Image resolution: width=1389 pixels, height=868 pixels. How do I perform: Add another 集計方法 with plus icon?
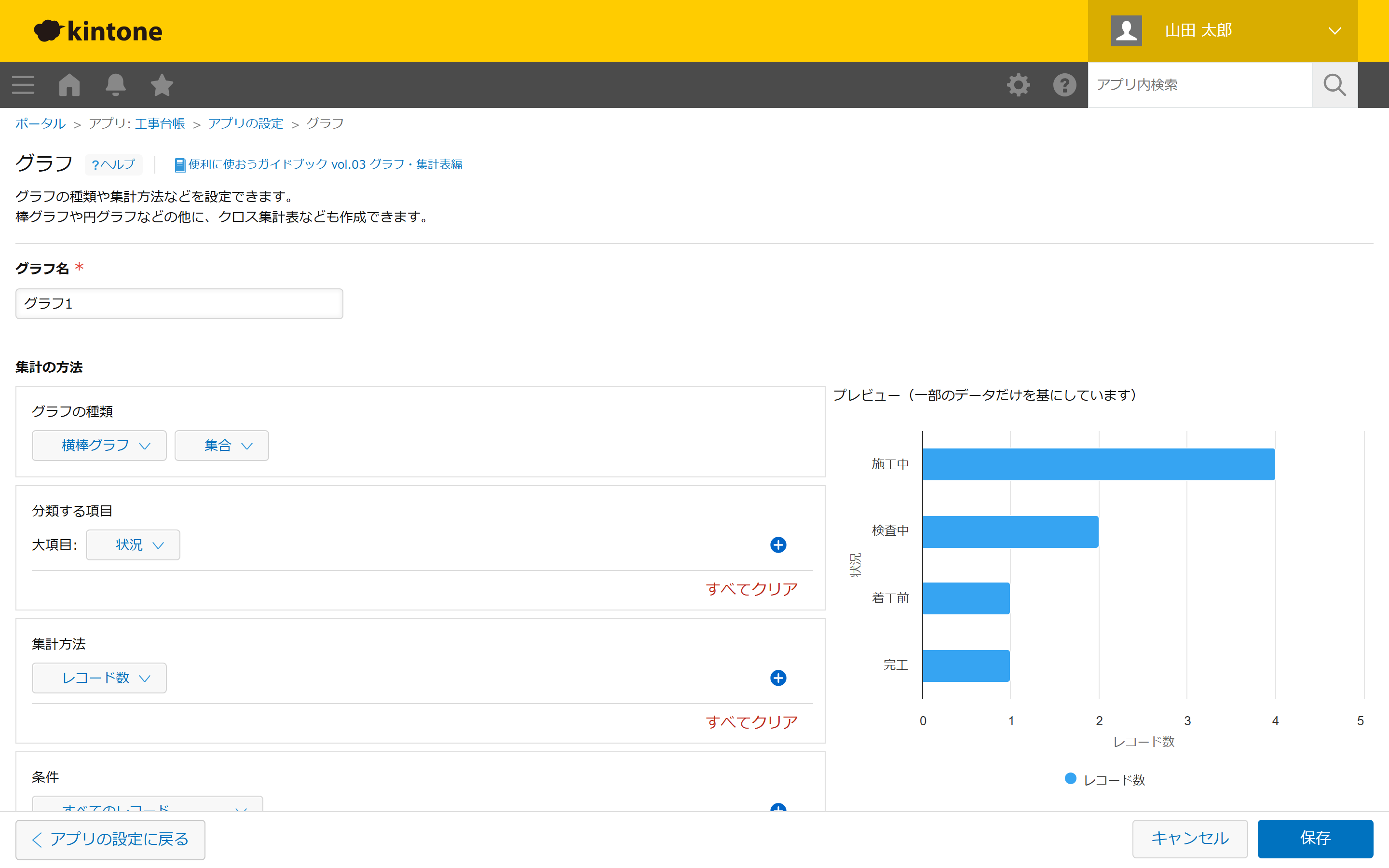pos(778,678)
